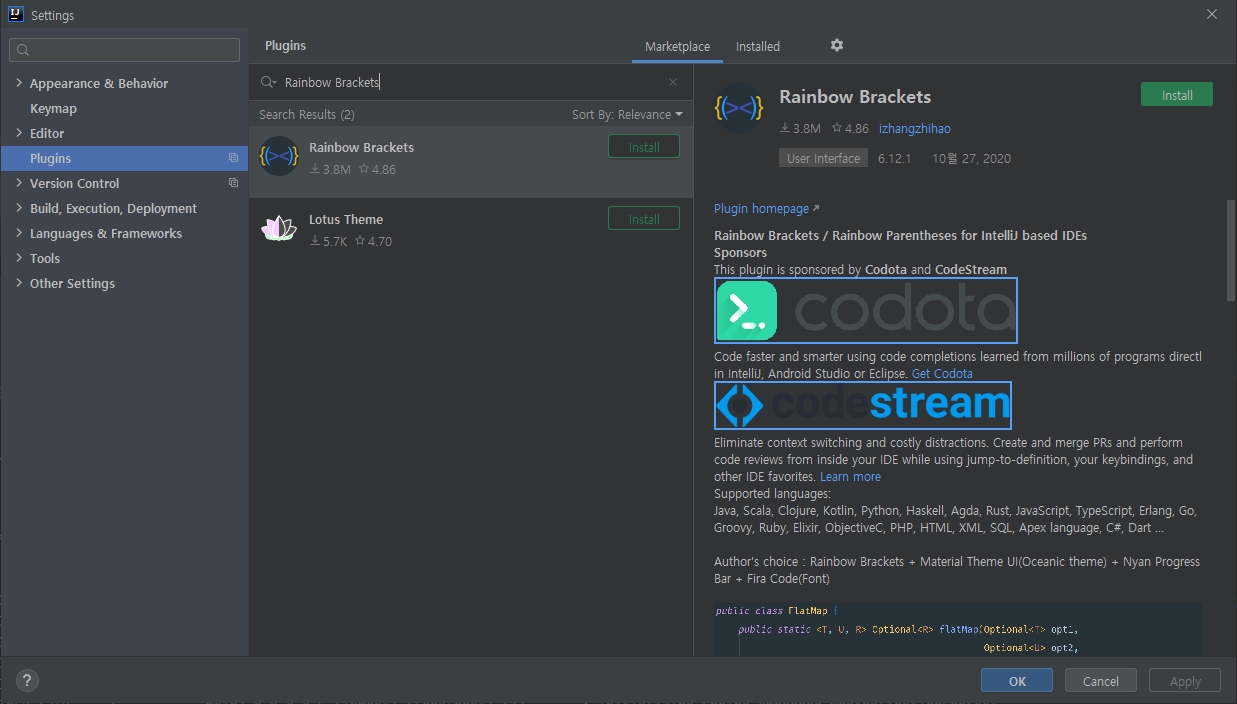
Task: Click the version number 6.12.1
Action: tap(895, 158)
